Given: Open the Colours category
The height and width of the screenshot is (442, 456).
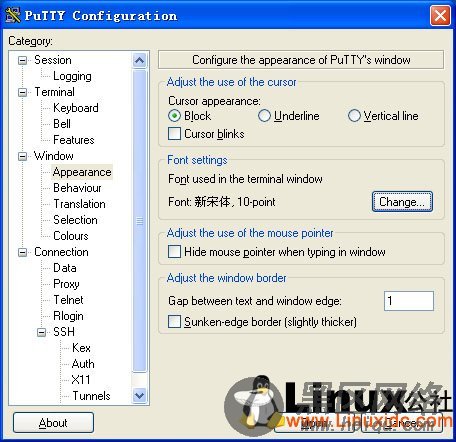Looking at the screenshot, I should [x=71, y=236].
